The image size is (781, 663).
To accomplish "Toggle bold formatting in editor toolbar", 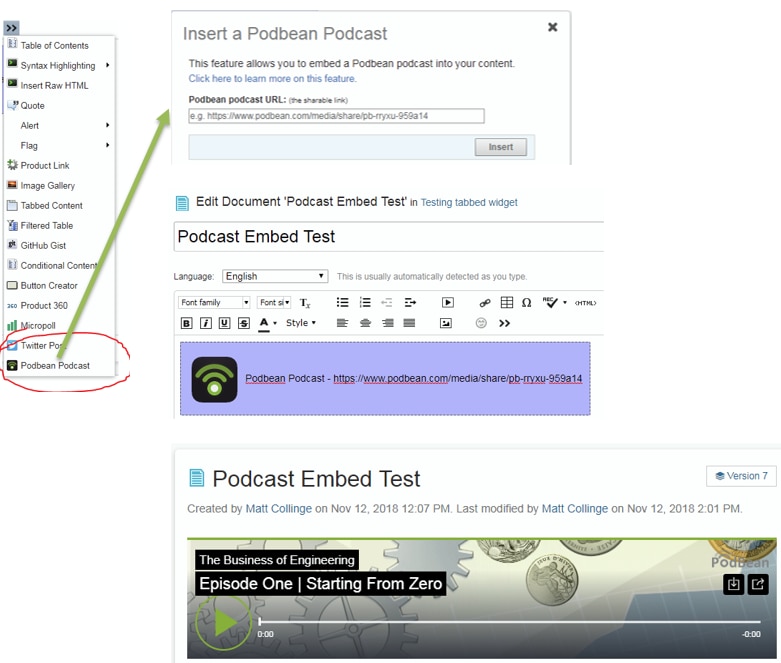I will click(186, 323).
